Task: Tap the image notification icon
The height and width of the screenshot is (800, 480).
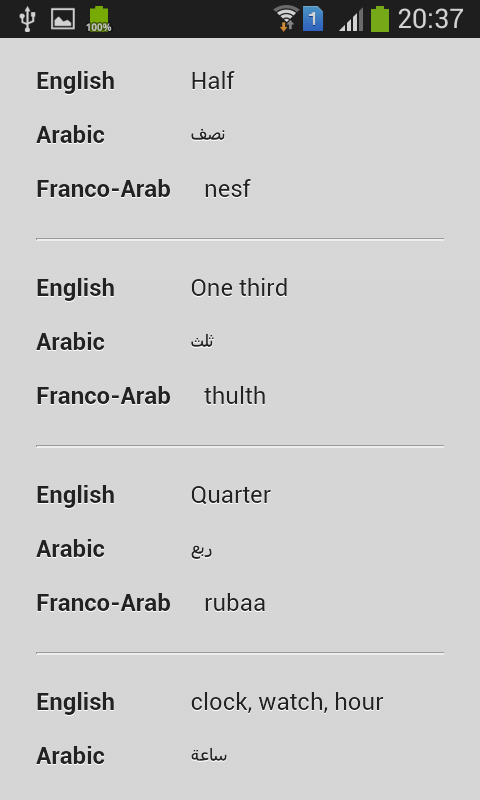Action: click(63, 19)
